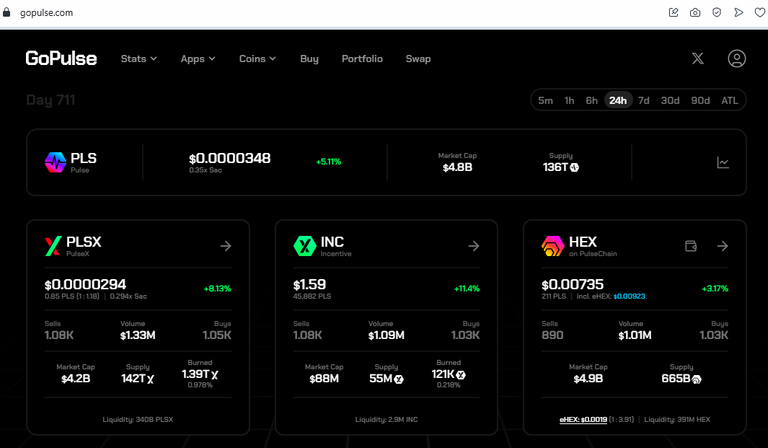Click the PLSX burned token icon
Screen dimensions: 768x448
[x=215, y=375]
